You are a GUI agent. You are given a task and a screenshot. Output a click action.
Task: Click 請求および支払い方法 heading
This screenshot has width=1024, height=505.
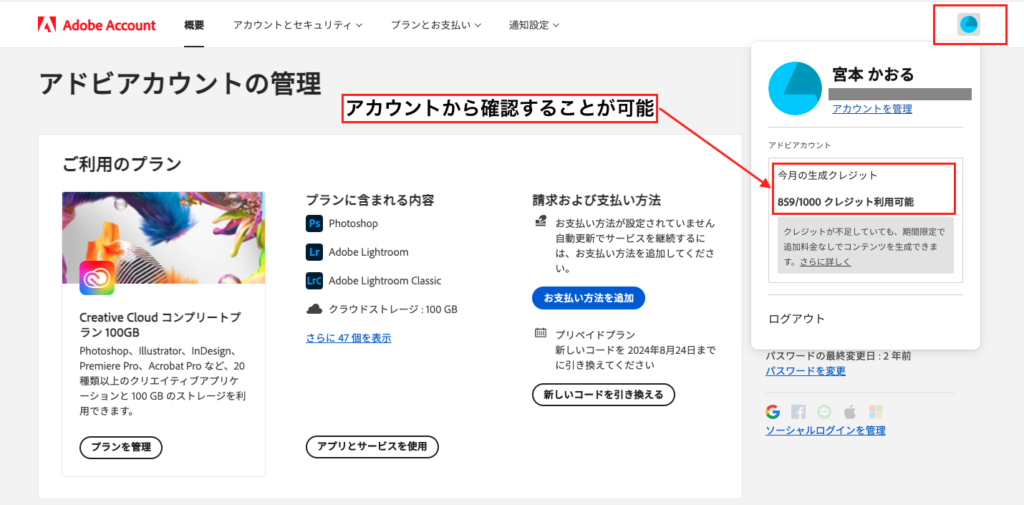tap(598, 200)
